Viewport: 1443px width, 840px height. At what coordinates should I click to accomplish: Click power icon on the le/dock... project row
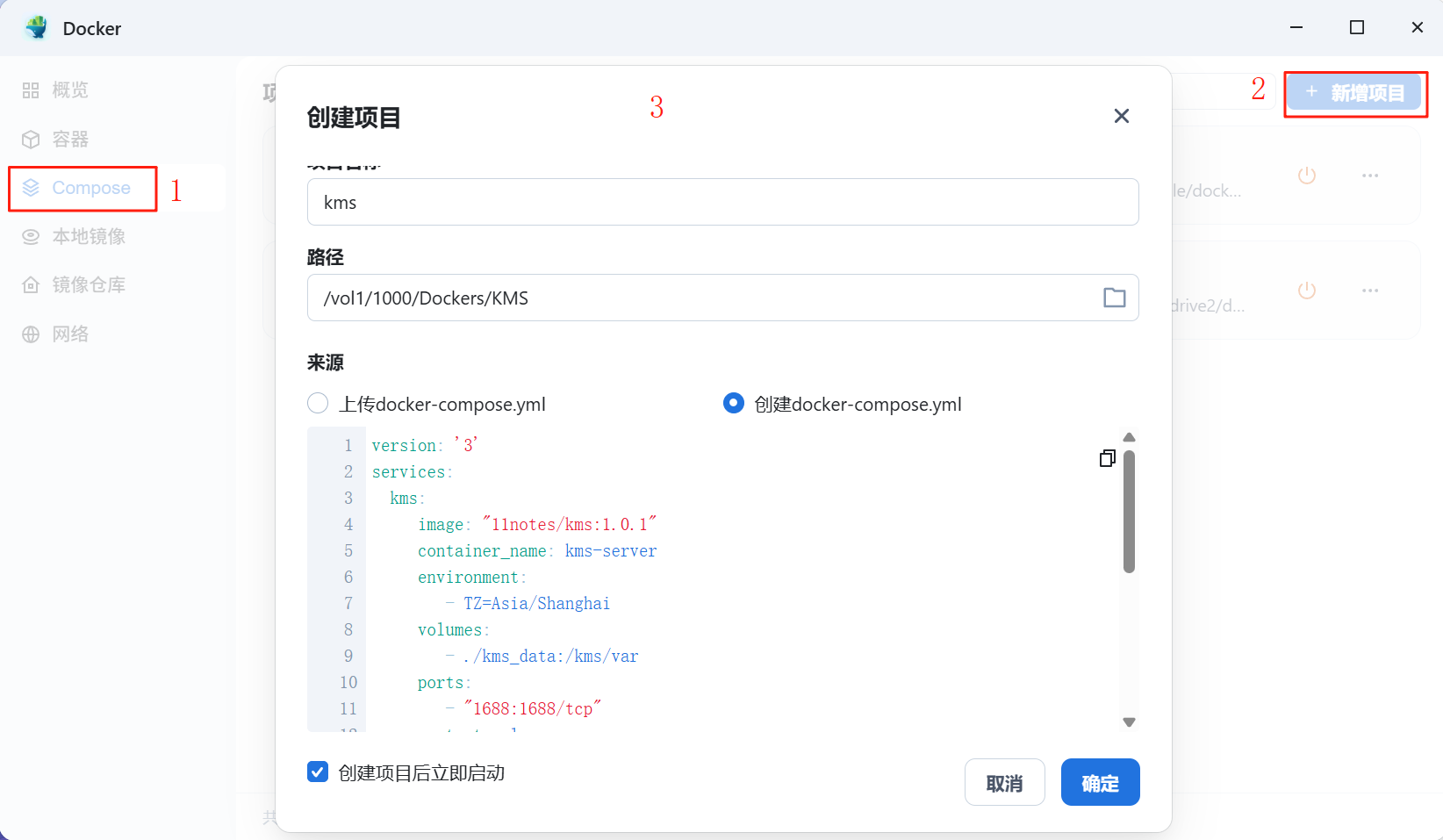[x=1307, y=176]
